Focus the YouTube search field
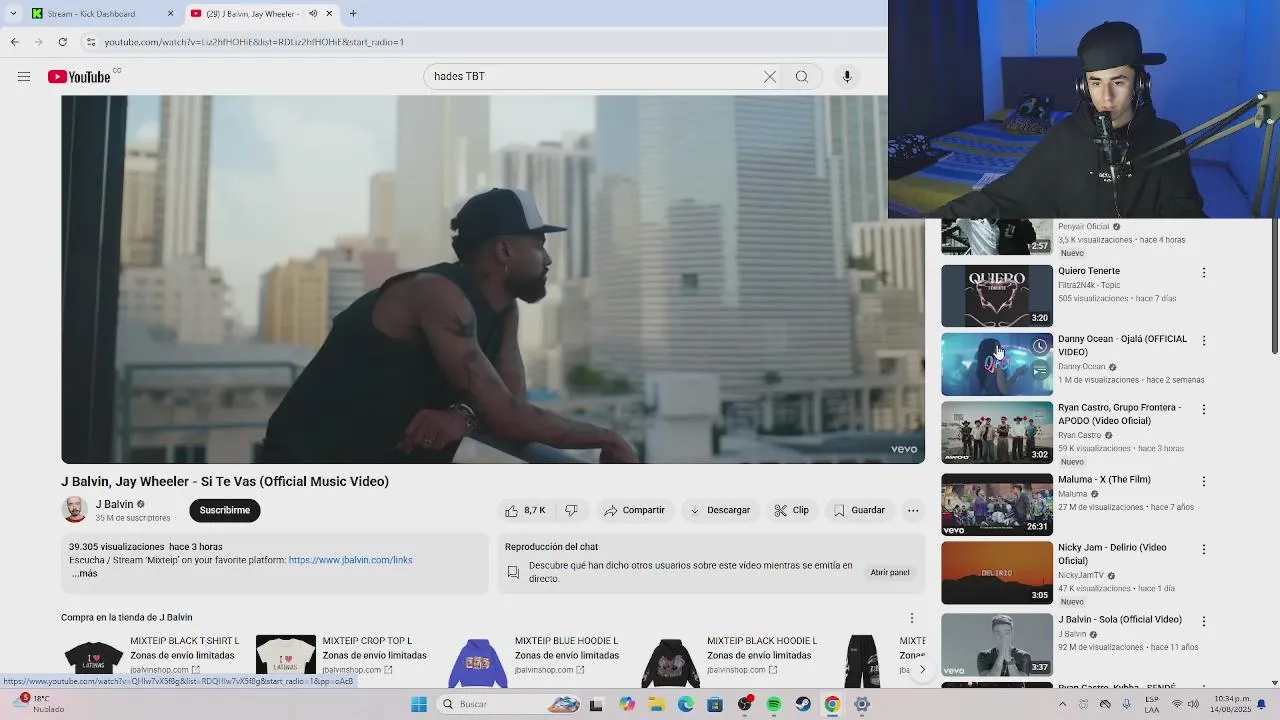This screenshot has height=720, width=1280. (x=595, y=77)
